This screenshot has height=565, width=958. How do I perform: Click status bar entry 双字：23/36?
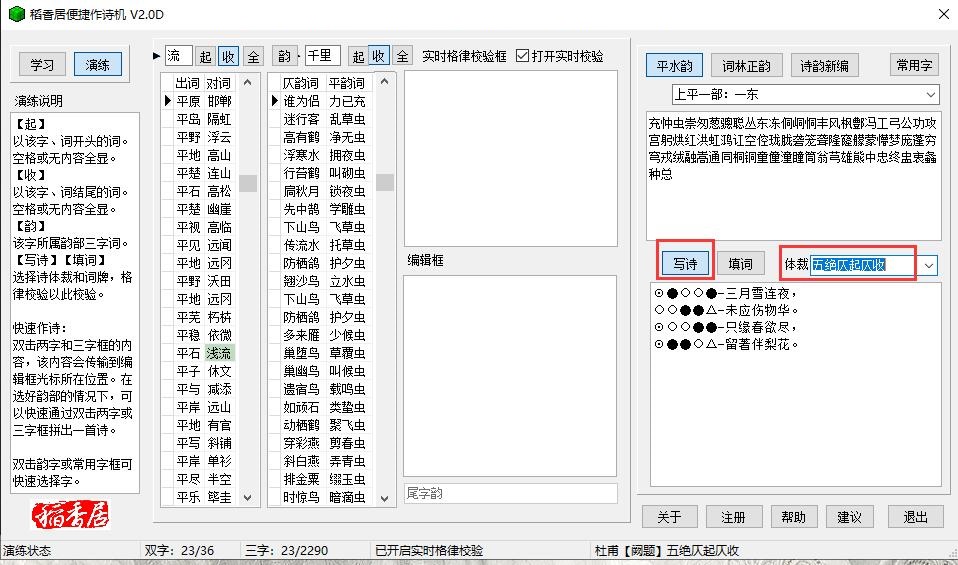[179, 550]
